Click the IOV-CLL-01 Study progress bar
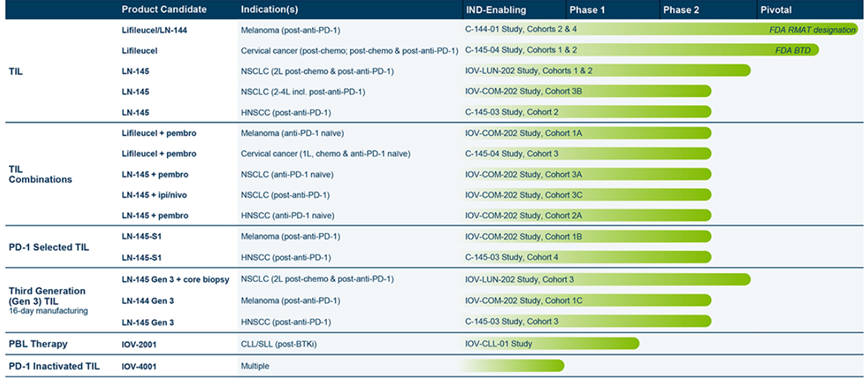This screenshot has height=378, width=865. tap(551, 344)
